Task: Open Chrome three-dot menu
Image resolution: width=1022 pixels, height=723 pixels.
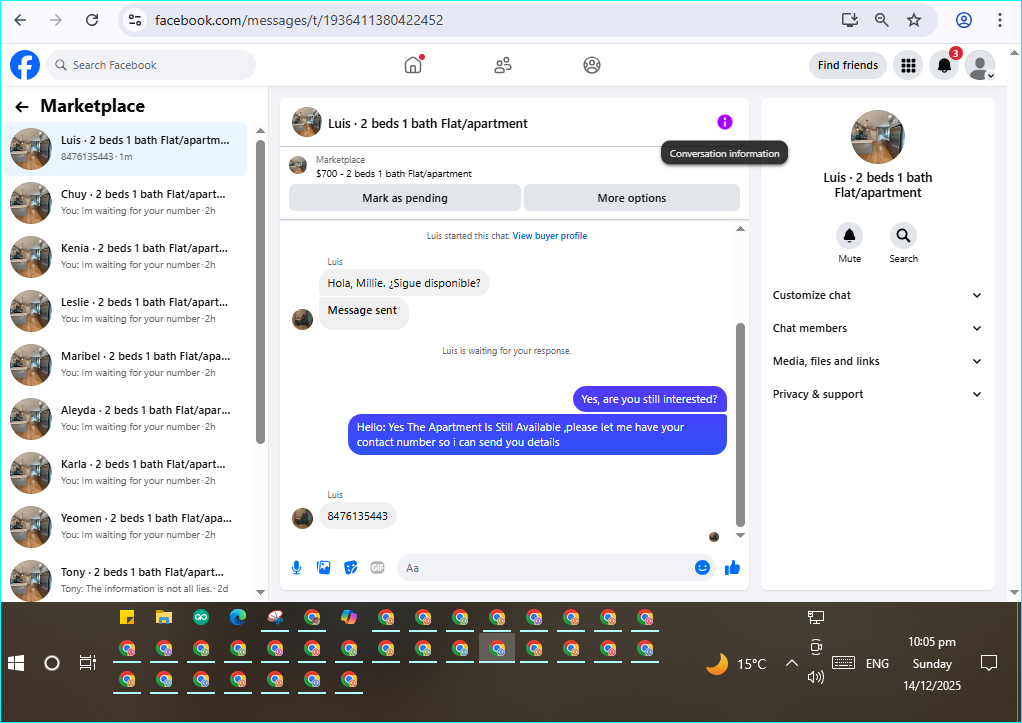Action: pyautogui.click(x=999, y=20)
